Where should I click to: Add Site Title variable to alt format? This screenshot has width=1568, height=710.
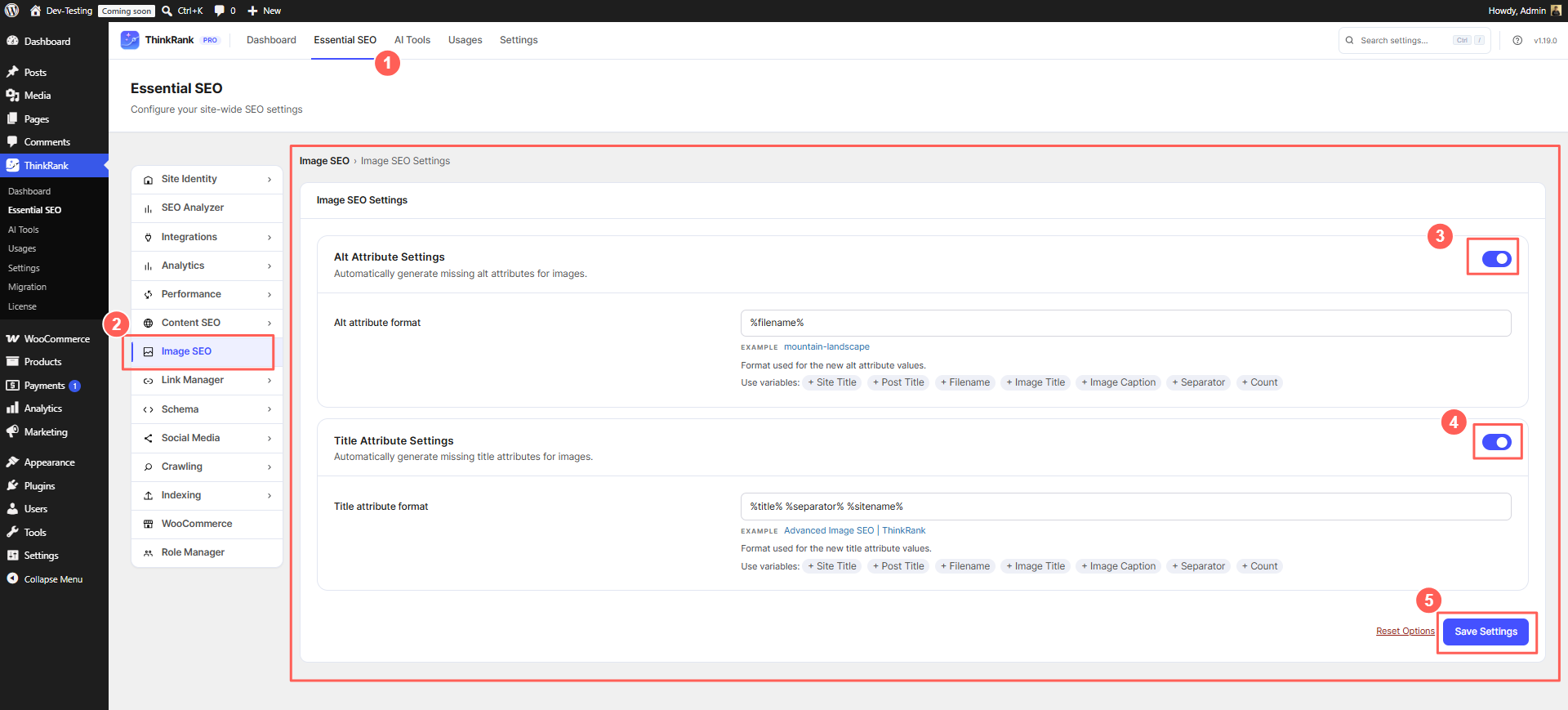pos(832,382)
